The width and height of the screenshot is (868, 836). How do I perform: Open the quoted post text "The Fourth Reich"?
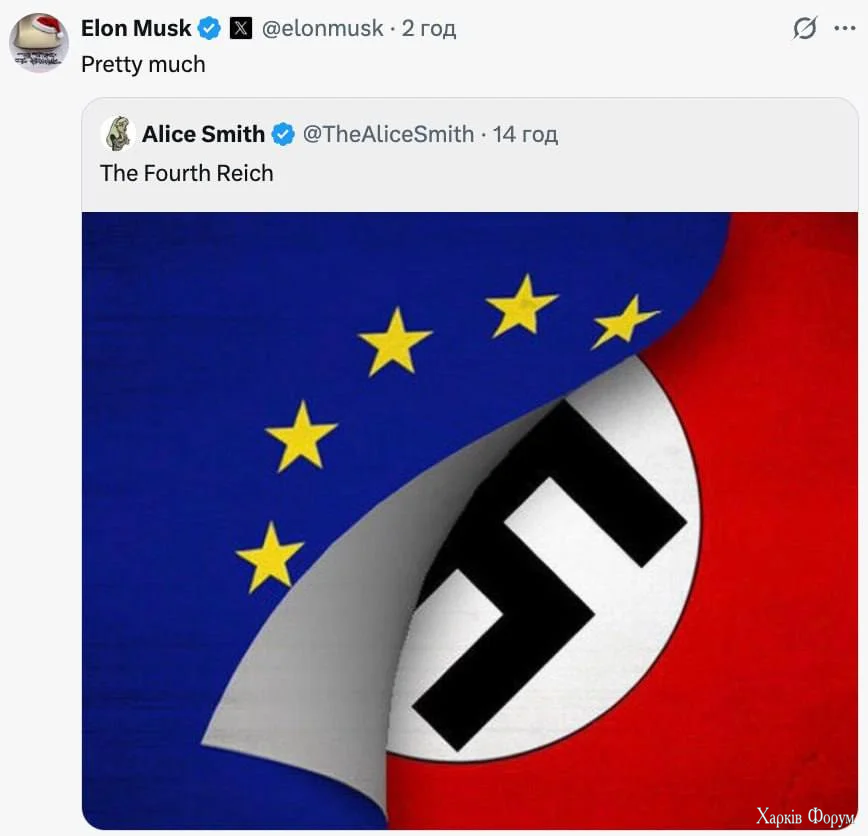[x=187, y=173]
